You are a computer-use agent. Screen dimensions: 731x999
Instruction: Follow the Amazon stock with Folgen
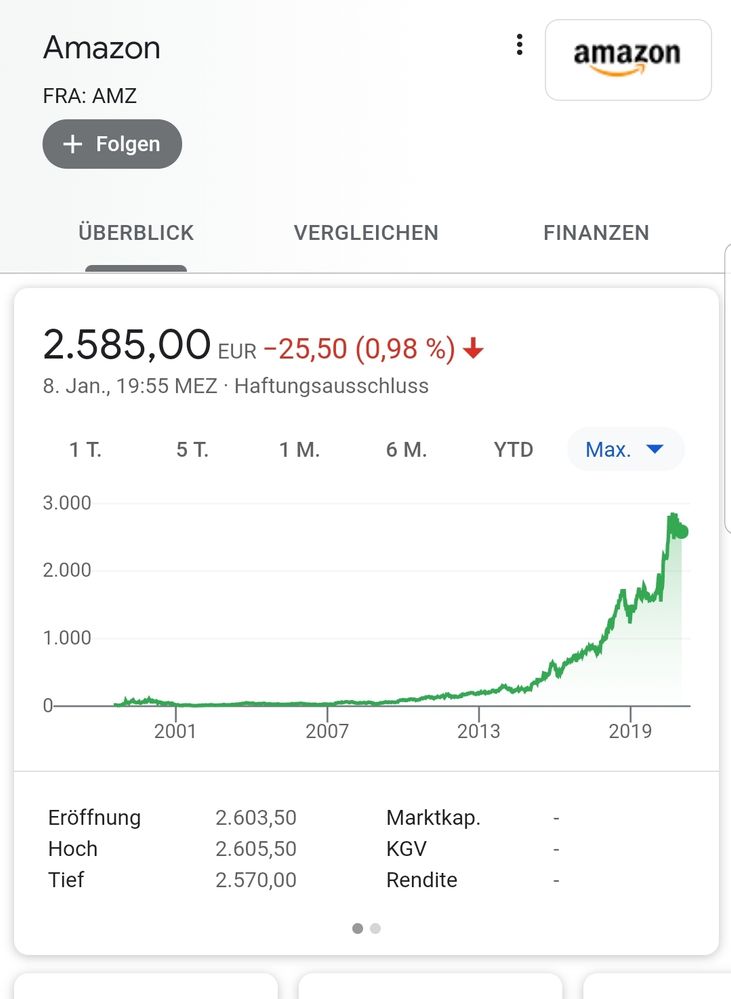click(112, 144)
